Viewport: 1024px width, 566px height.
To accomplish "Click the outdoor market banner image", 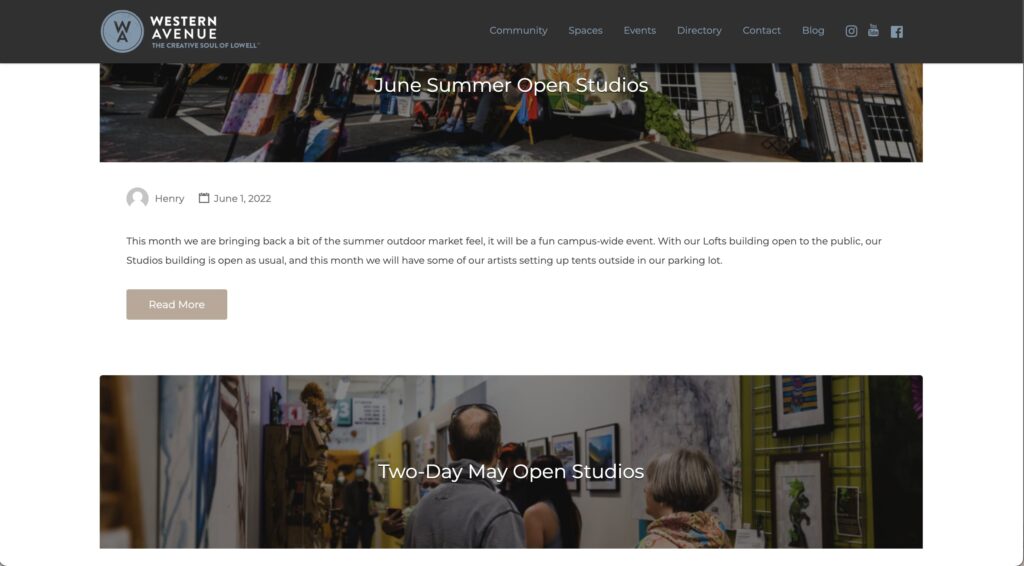I will click(x=511, y=131).
